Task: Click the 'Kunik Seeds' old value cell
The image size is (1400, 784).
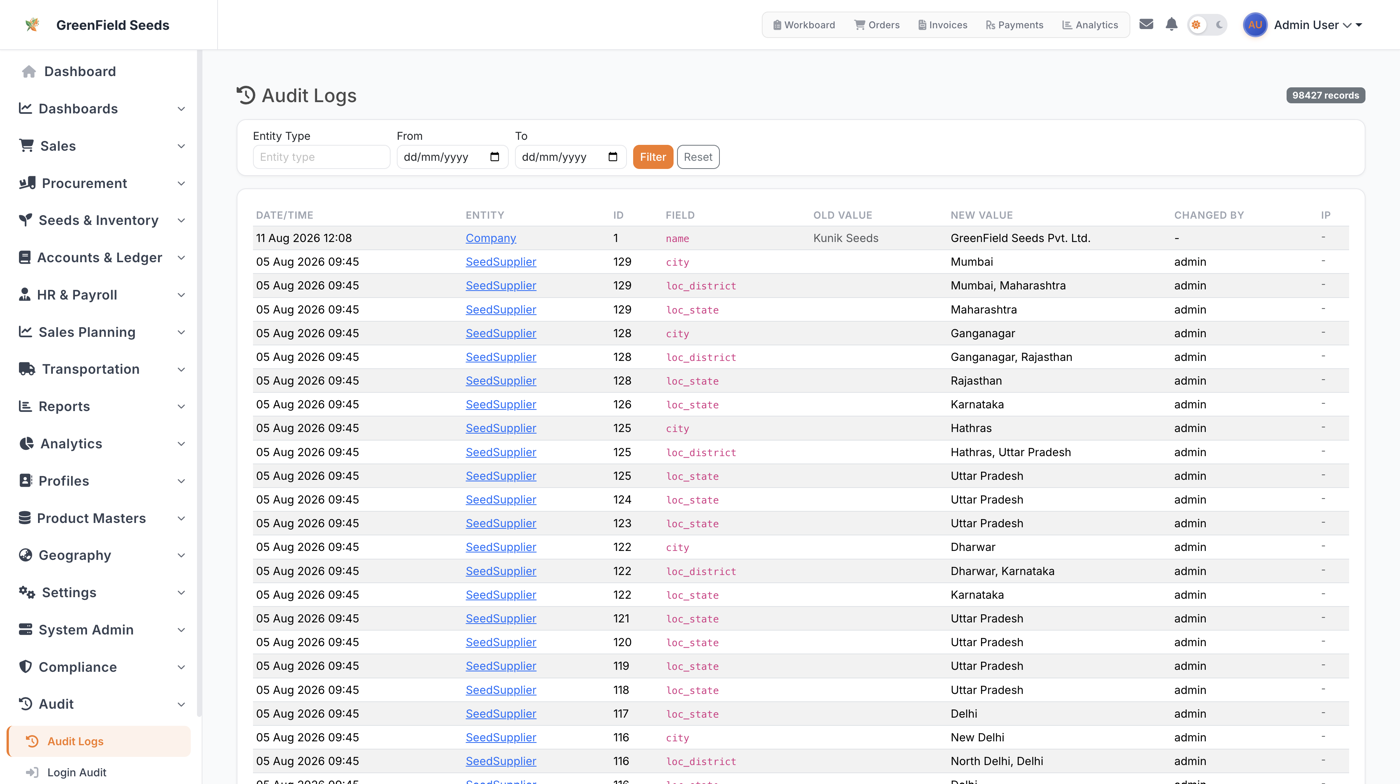Action: pos(846,238)
